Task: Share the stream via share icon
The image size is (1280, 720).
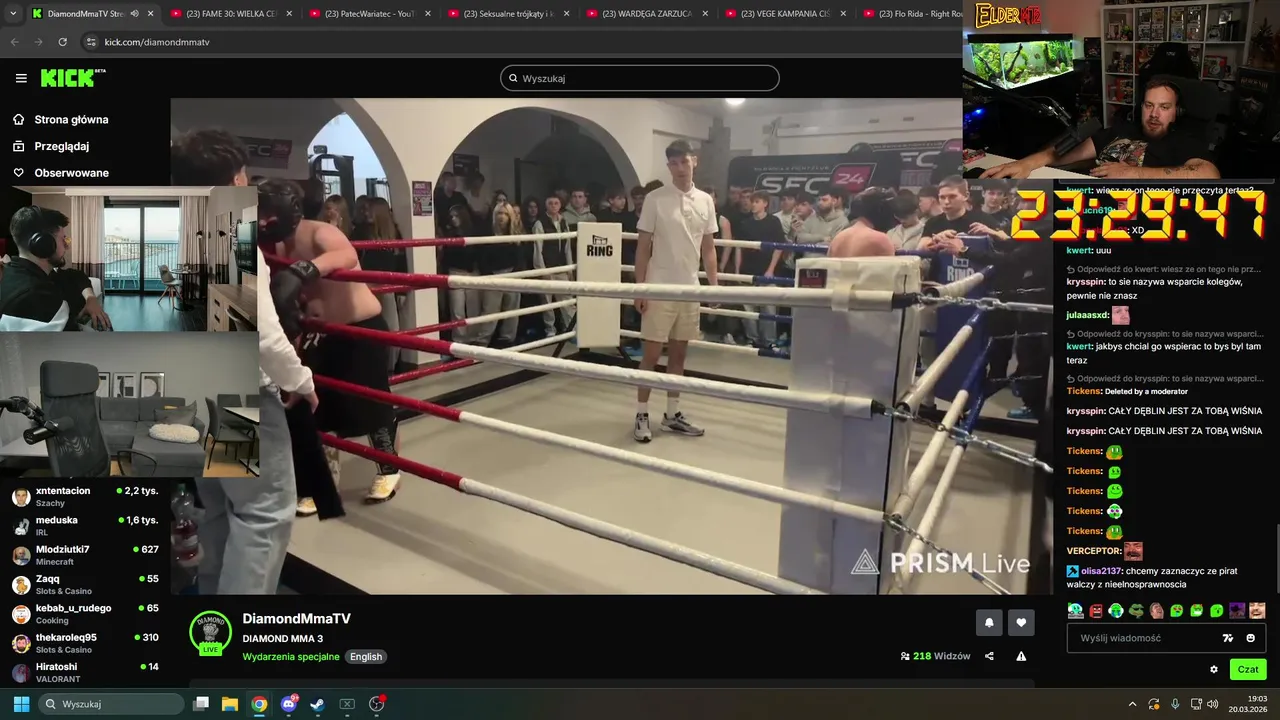Action: [989, 656]
